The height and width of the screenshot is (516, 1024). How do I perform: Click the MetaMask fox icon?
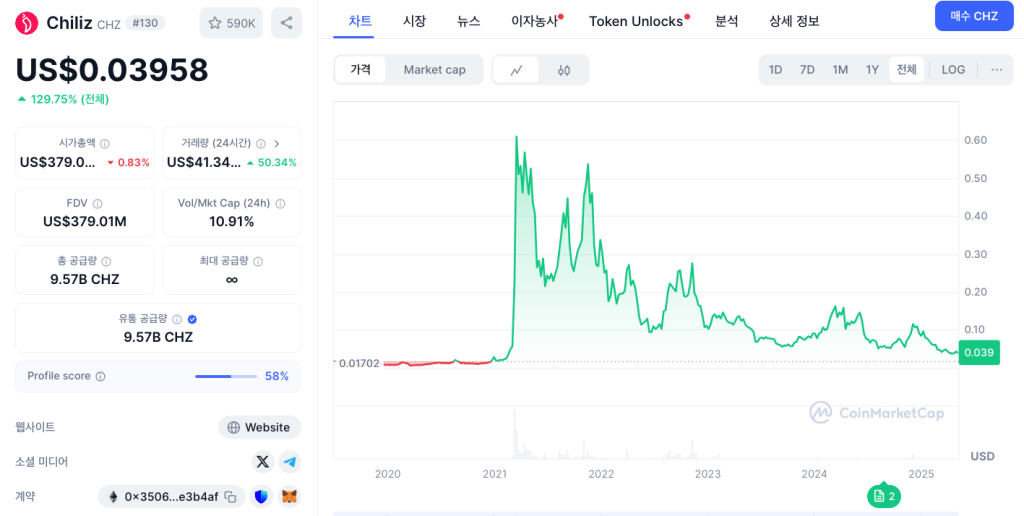pos(289,496)
